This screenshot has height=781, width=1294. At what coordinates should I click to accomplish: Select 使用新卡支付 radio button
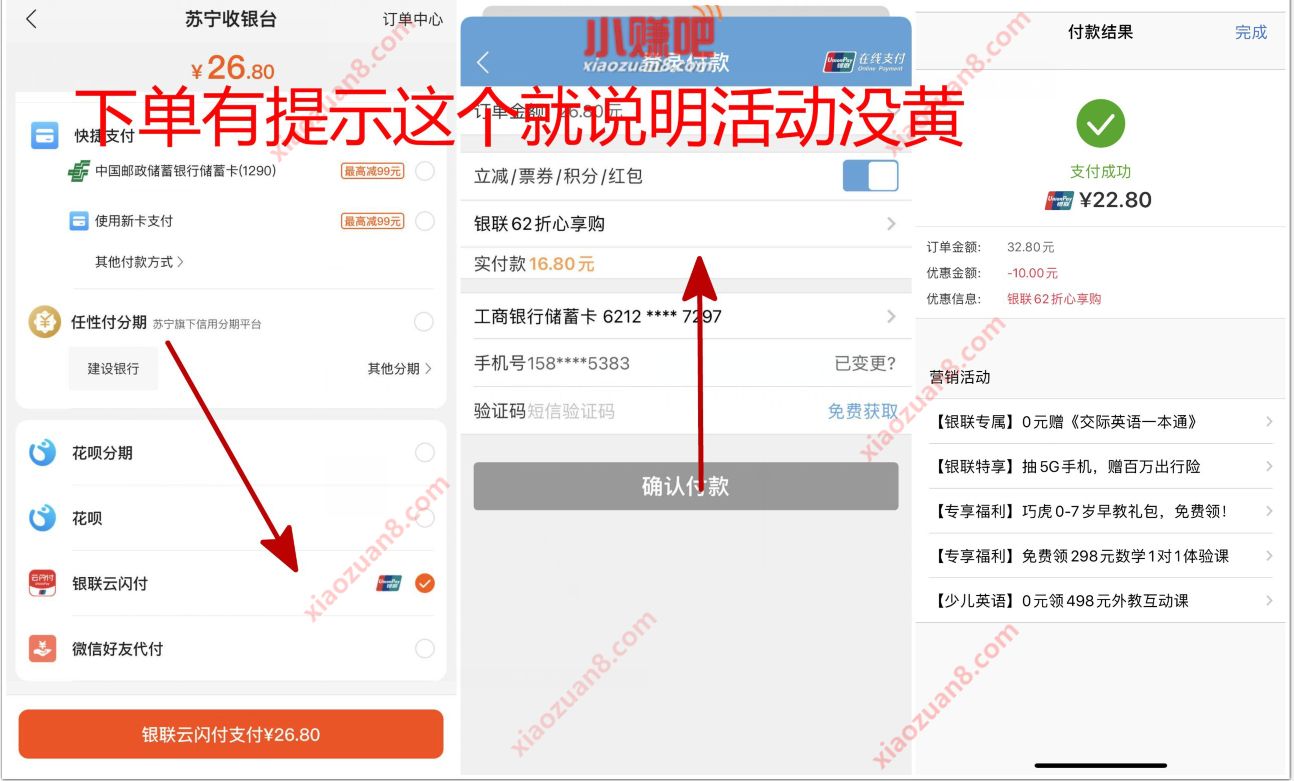tap(425, 221)
